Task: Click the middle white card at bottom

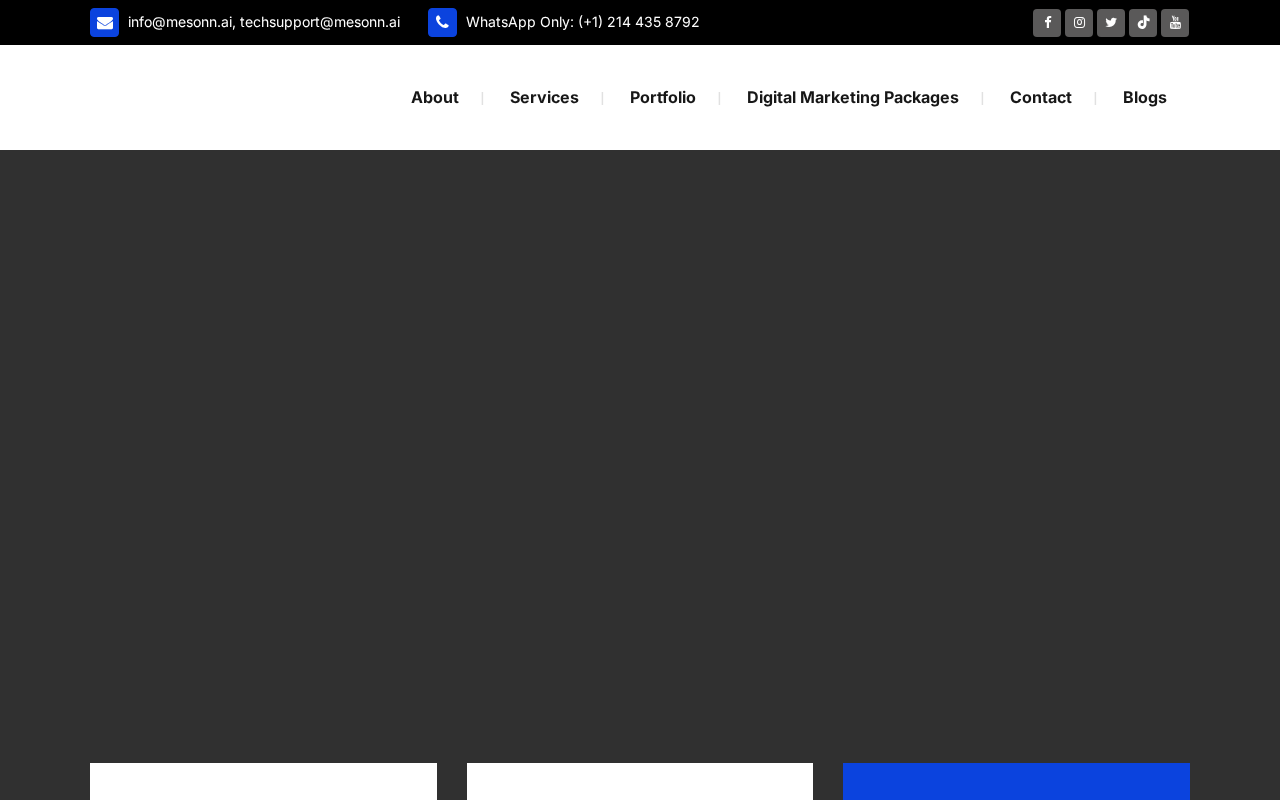Action: 640,782
